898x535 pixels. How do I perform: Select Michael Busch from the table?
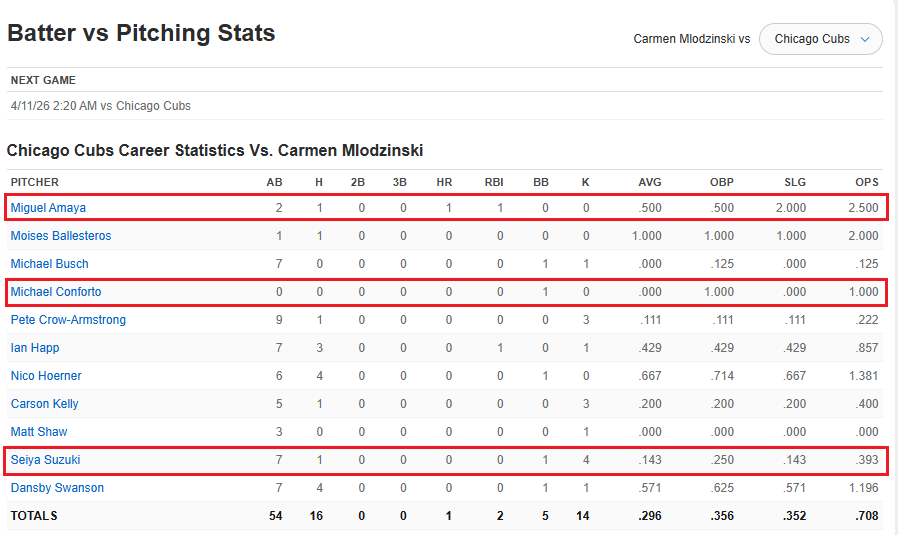pyautogui.click(x=49, y=264)
